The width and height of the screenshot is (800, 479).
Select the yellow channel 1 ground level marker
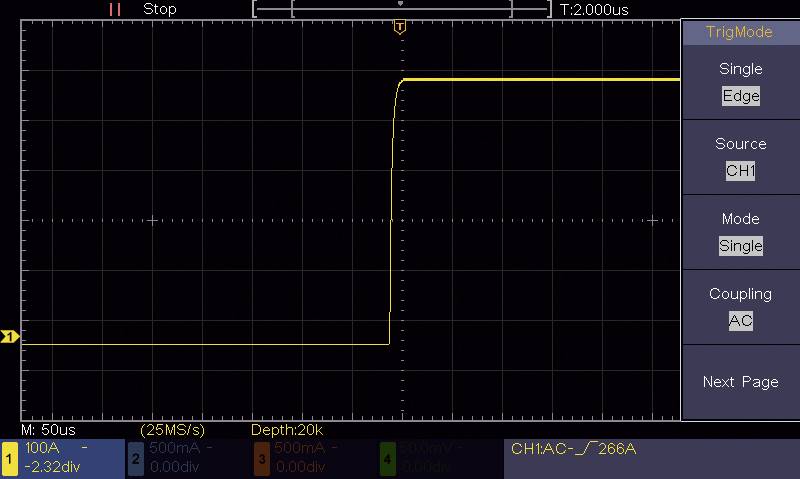pos(9,337)
